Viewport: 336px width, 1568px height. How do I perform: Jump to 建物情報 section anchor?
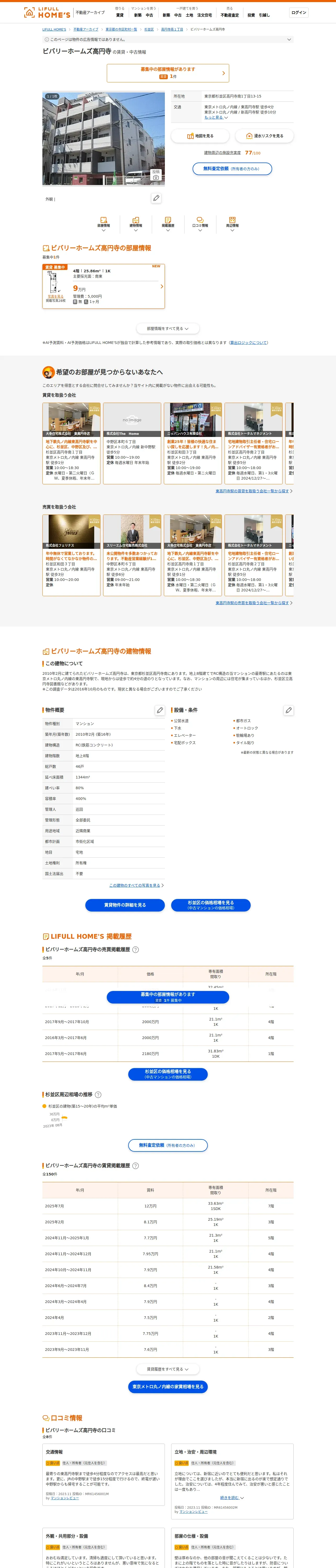(x=135, y=223)
